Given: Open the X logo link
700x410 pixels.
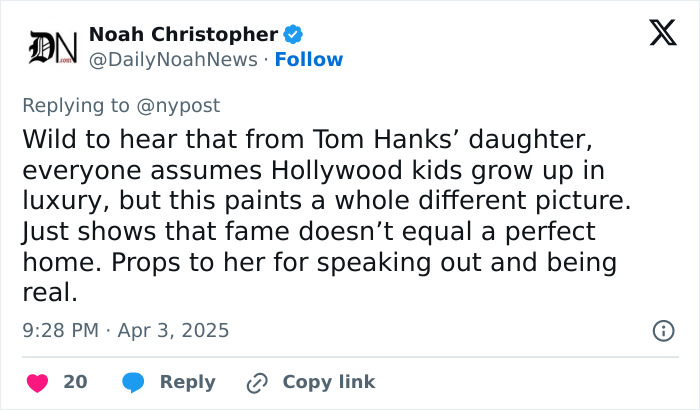Looking at the screenshot, I should (656, 36).
